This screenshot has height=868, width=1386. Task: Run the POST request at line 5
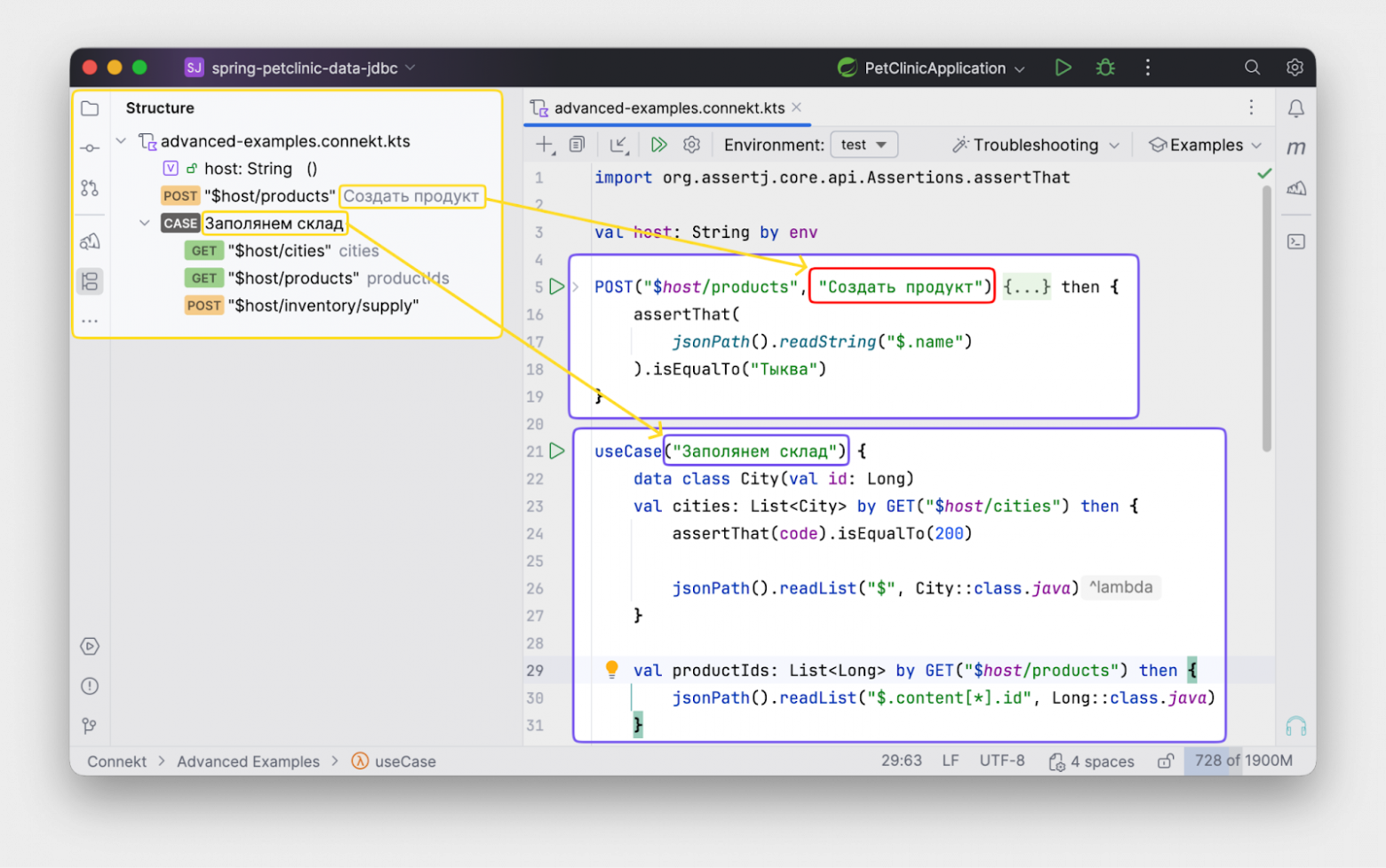(557, 287)
